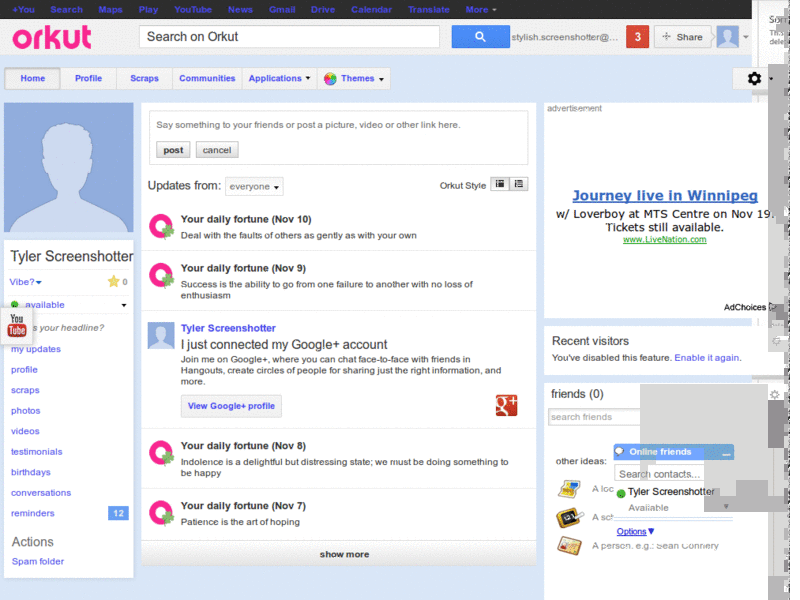Click the account avatar in top bar
The width and height of the screenshot is (800, 600).
click(727, 37)
